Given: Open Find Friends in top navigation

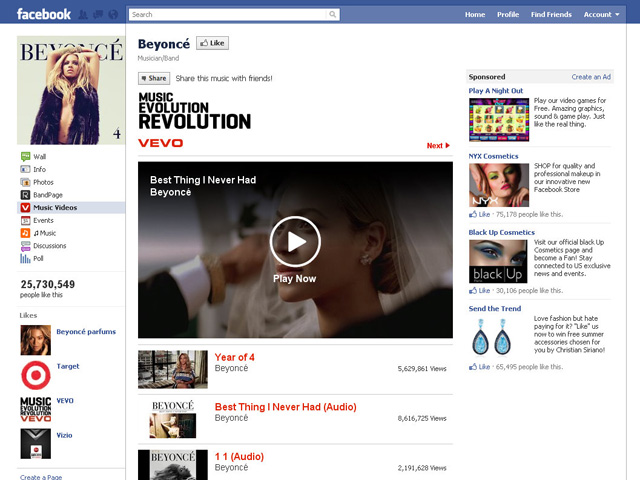Looking at the screenshot, I should pyautogui.click(x=551, y=15).
